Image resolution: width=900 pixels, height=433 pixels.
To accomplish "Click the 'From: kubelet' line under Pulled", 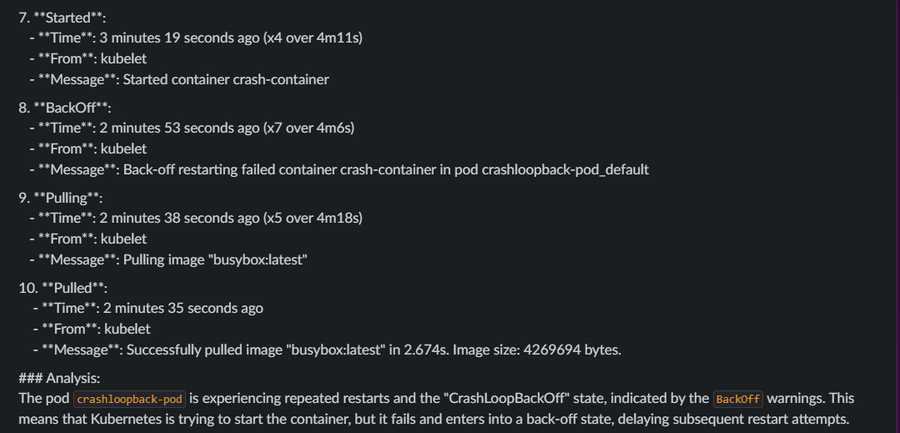I will (x=92, y=329).
